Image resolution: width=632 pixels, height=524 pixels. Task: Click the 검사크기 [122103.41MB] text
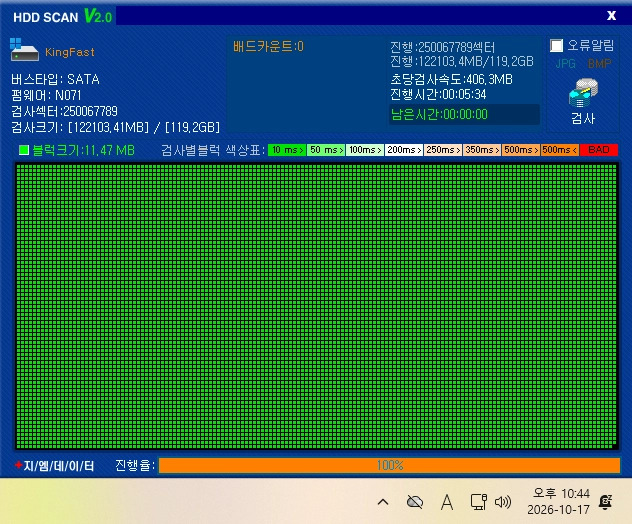click(115, 127)
